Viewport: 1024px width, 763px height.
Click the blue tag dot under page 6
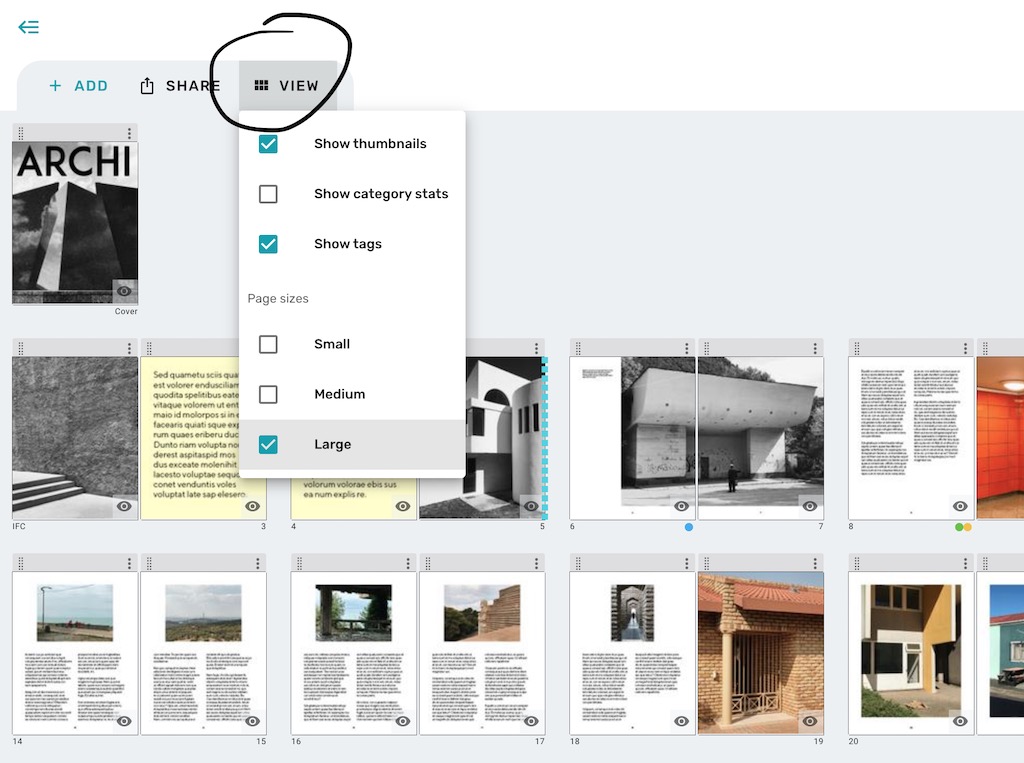[688, 526]
